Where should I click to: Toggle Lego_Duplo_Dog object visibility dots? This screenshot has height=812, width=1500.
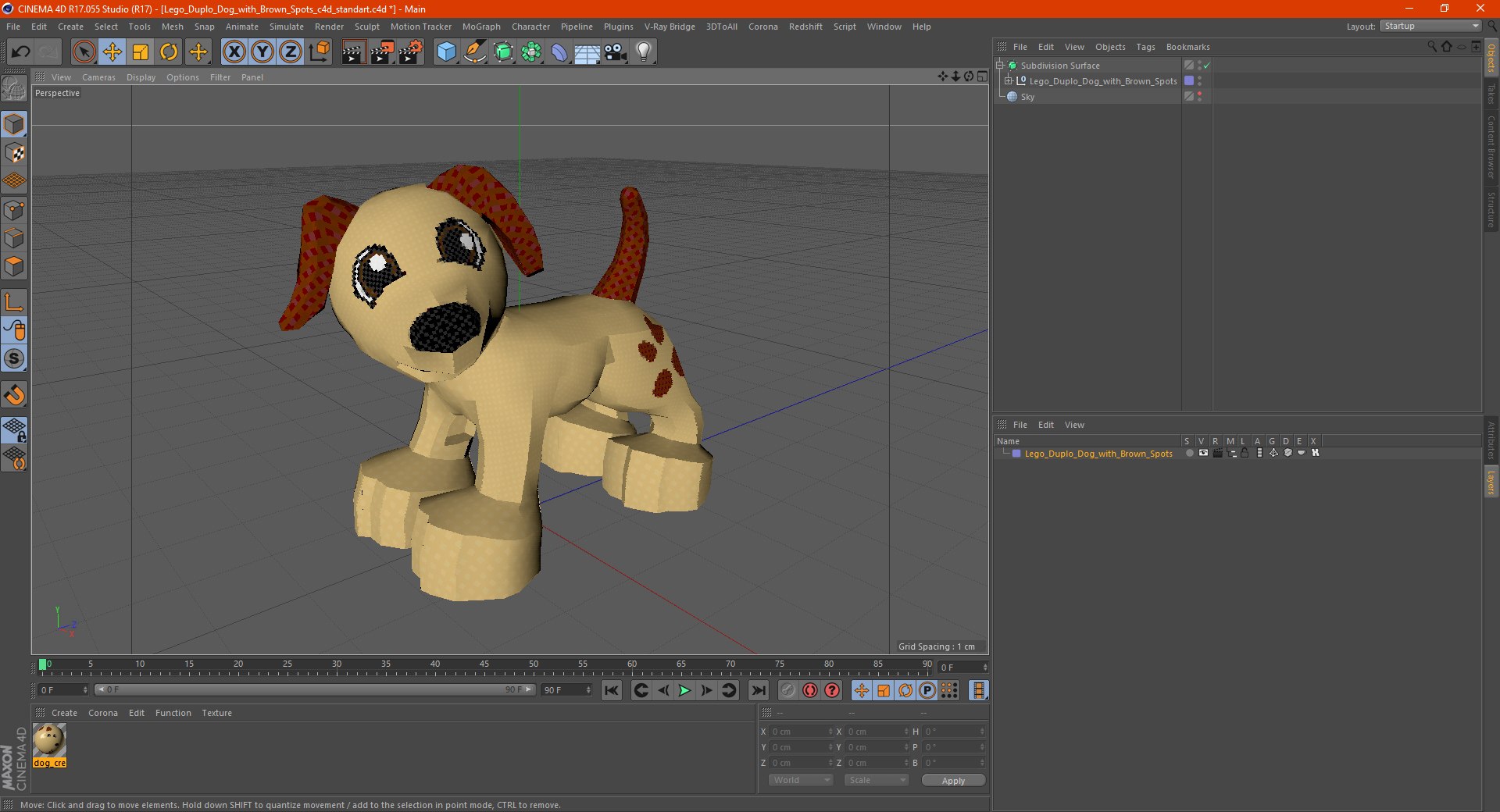pyautogui.click(x=1200, y=80)
